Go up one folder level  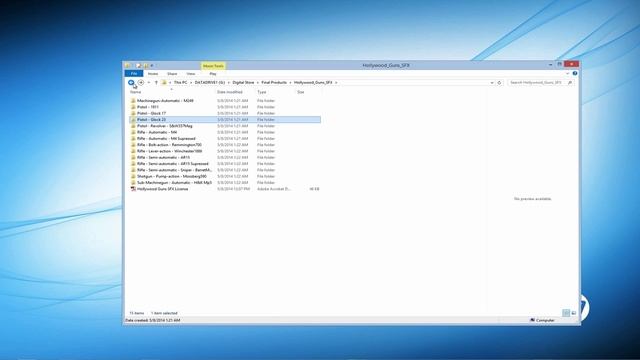click(x=156, y=83)
